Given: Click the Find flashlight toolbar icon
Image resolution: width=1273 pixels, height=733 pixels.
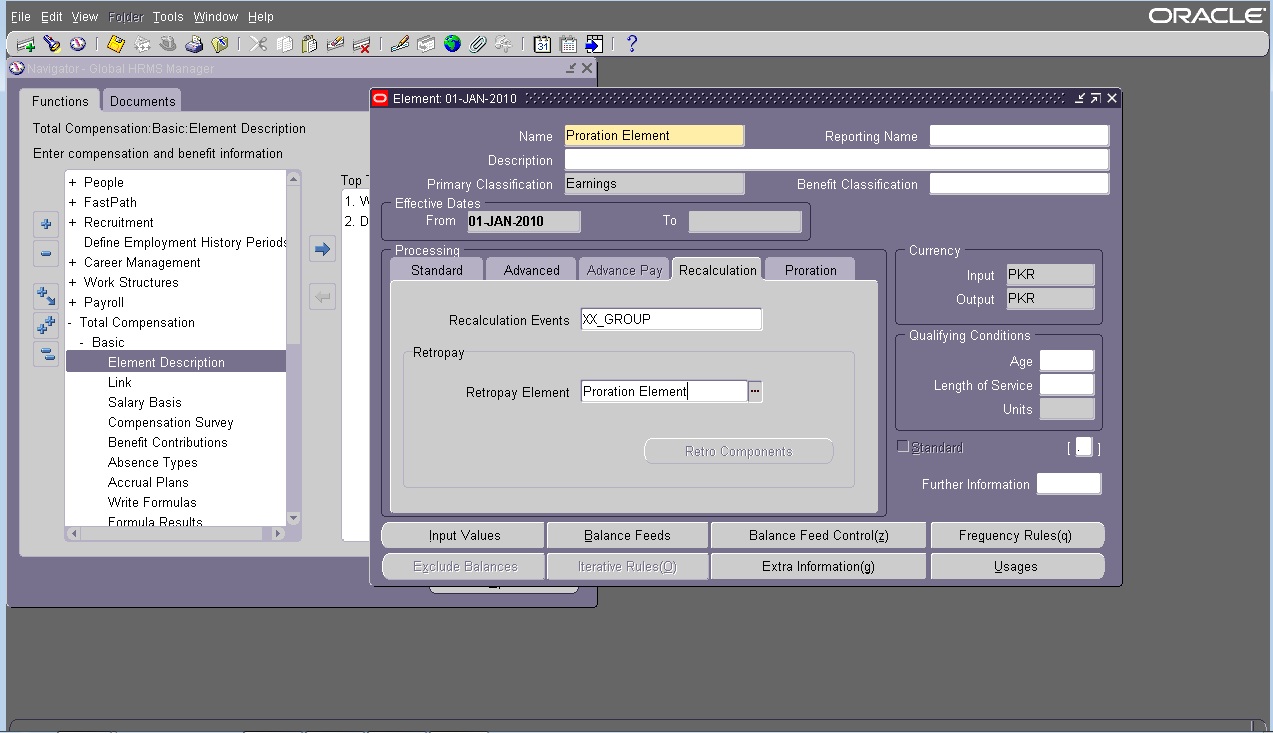Looking at the screenshot, I should click(x=52, y=44).
